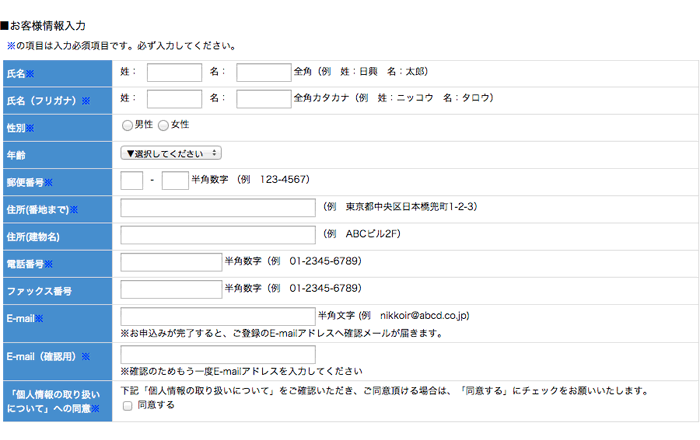This screenshot has height=440, width=700.
Task: Click the example text ABCビル2F
Action: (373, 234)
